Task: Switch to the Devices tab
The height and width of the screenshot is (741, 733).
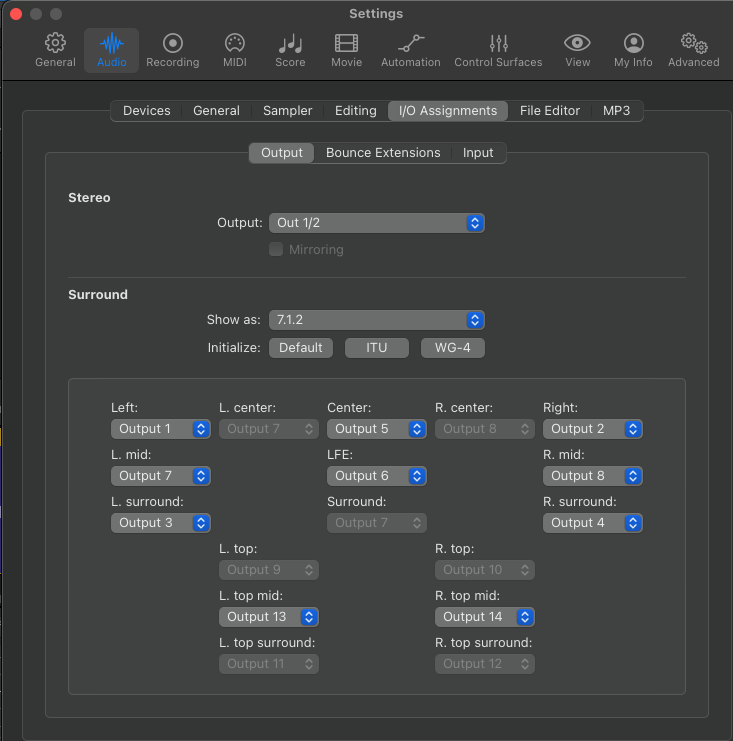Action: (x=147, y=111)
